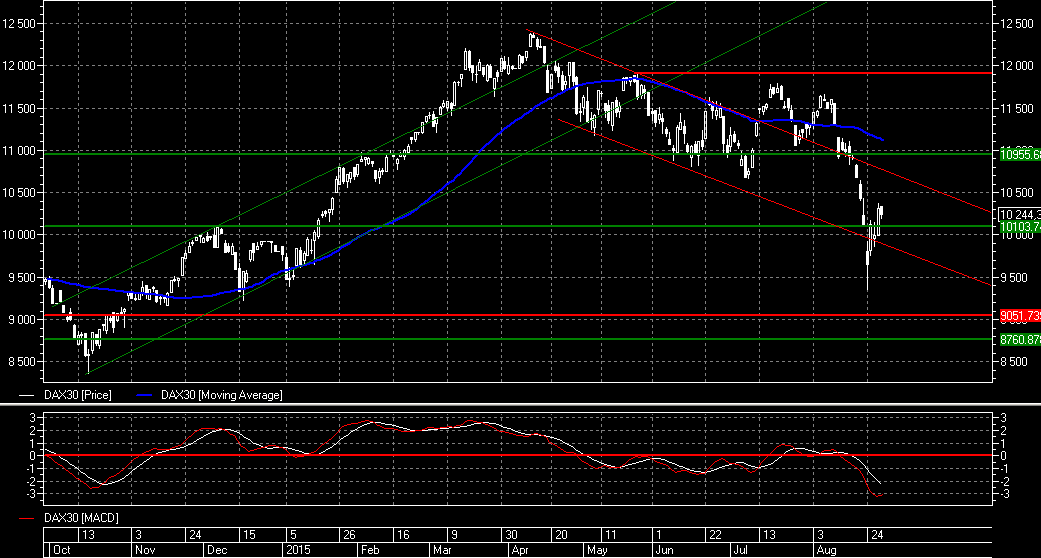Select the current price tag 10 244.3
Image resolution: width=1041 pixels, height=558 pixels.
(x=1019, y=213)
